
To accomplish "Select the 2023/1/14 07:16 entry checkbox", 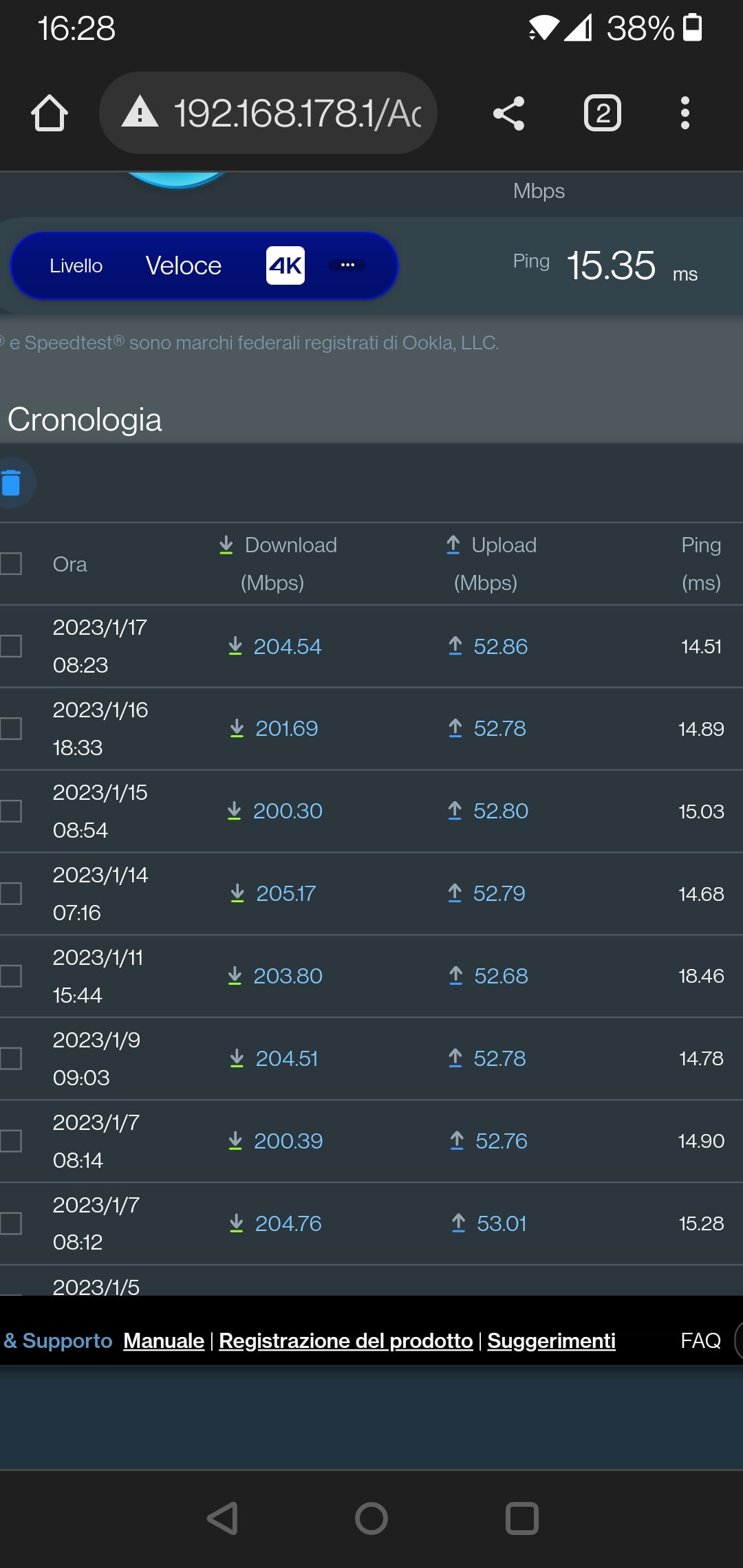I will click(x=11, y=894).
